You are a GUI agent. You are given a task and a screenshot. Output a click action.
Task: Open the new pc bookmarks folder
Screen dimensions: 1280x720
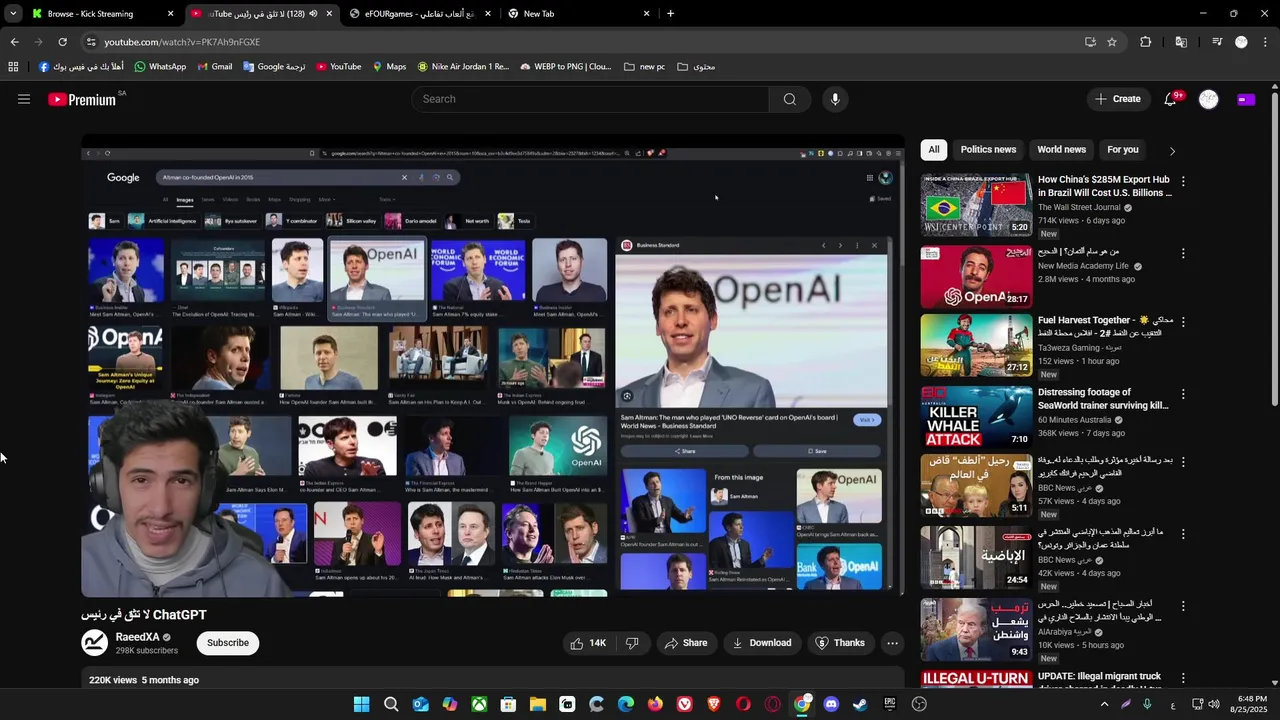pos(644,67)
